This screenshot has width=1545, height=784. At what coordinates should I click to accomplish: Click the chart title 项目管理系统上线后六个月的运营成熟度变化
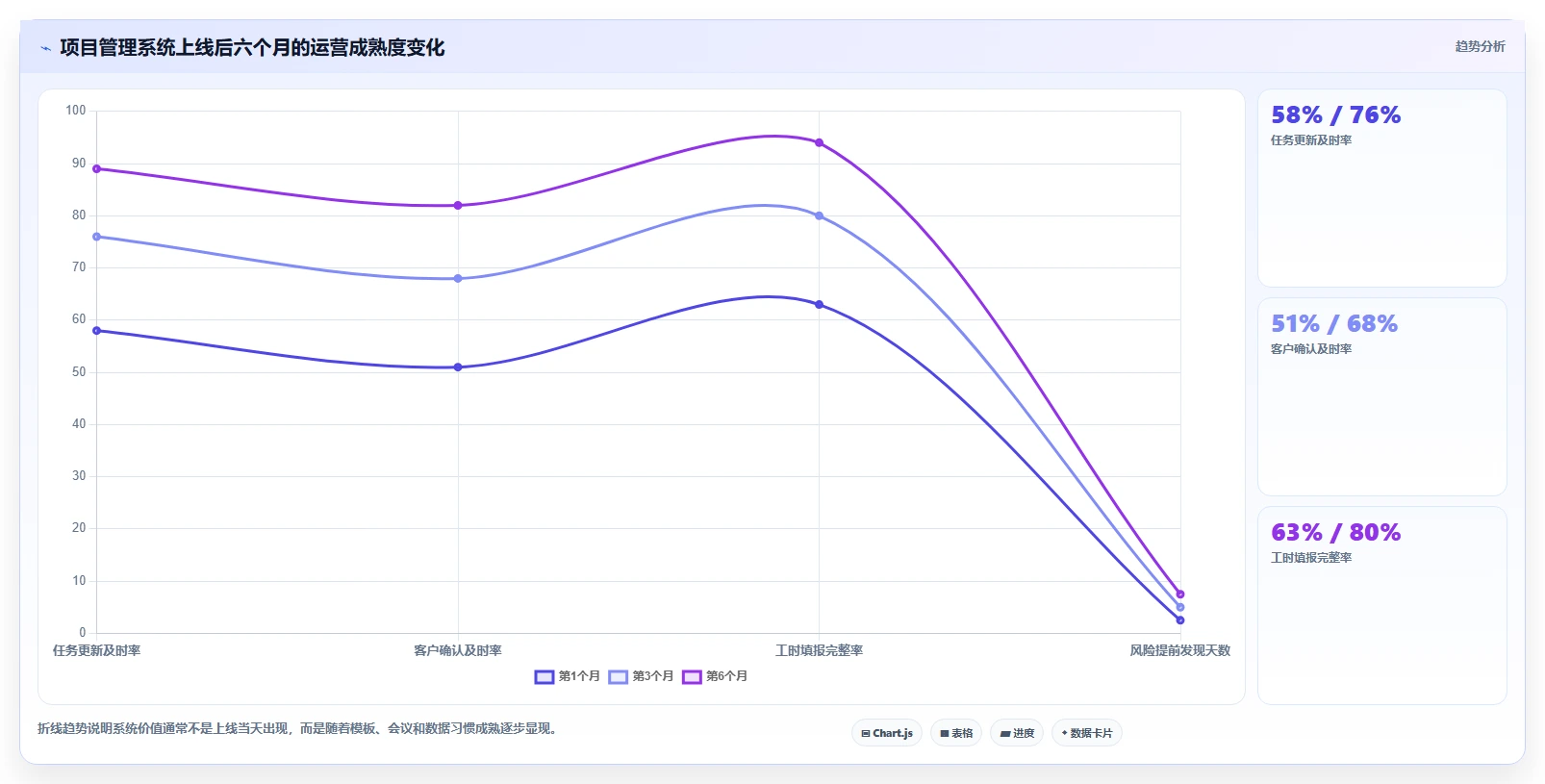pos(252,48)
